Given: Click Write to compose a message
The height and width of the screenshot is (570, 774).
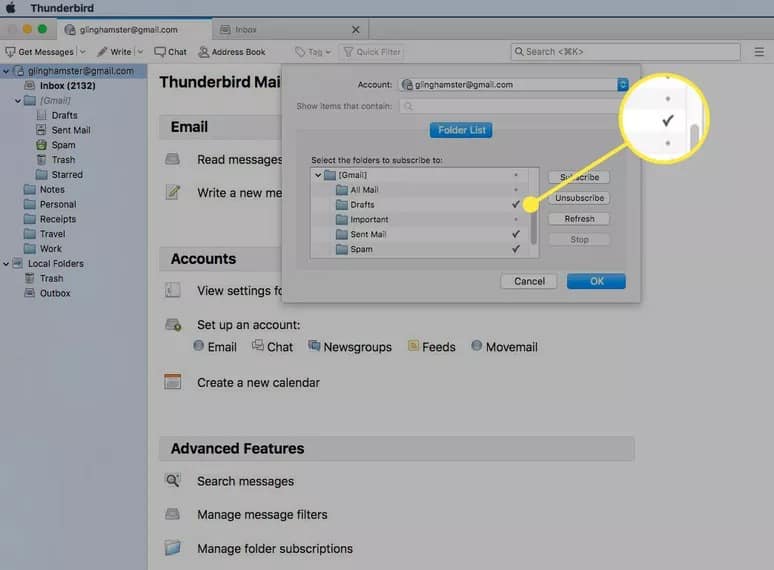Looking at the screenshot, I should tap(114, 52).
